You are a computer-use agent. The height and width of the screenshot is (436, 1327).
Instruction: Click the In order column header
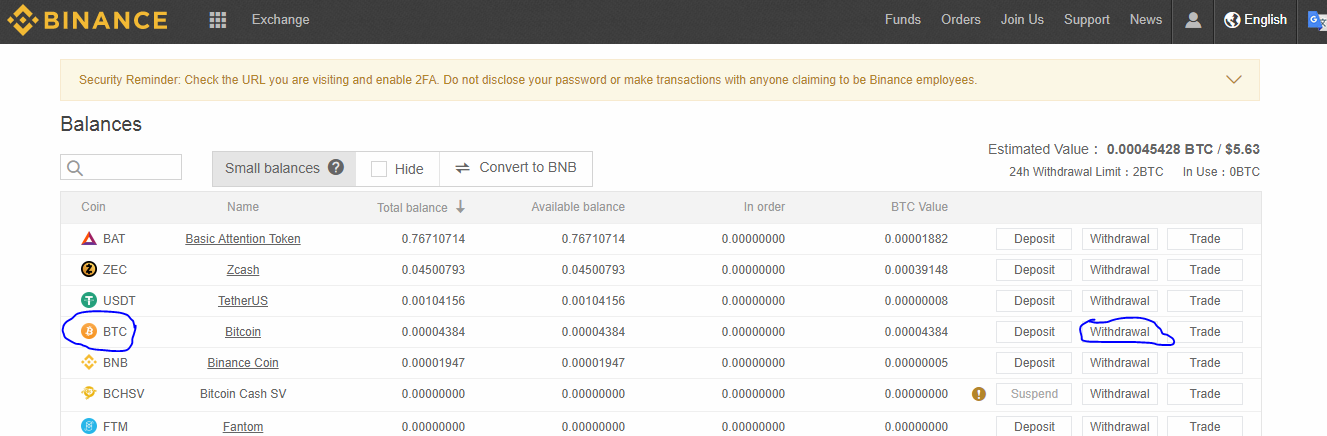click(x=764, y=207)
